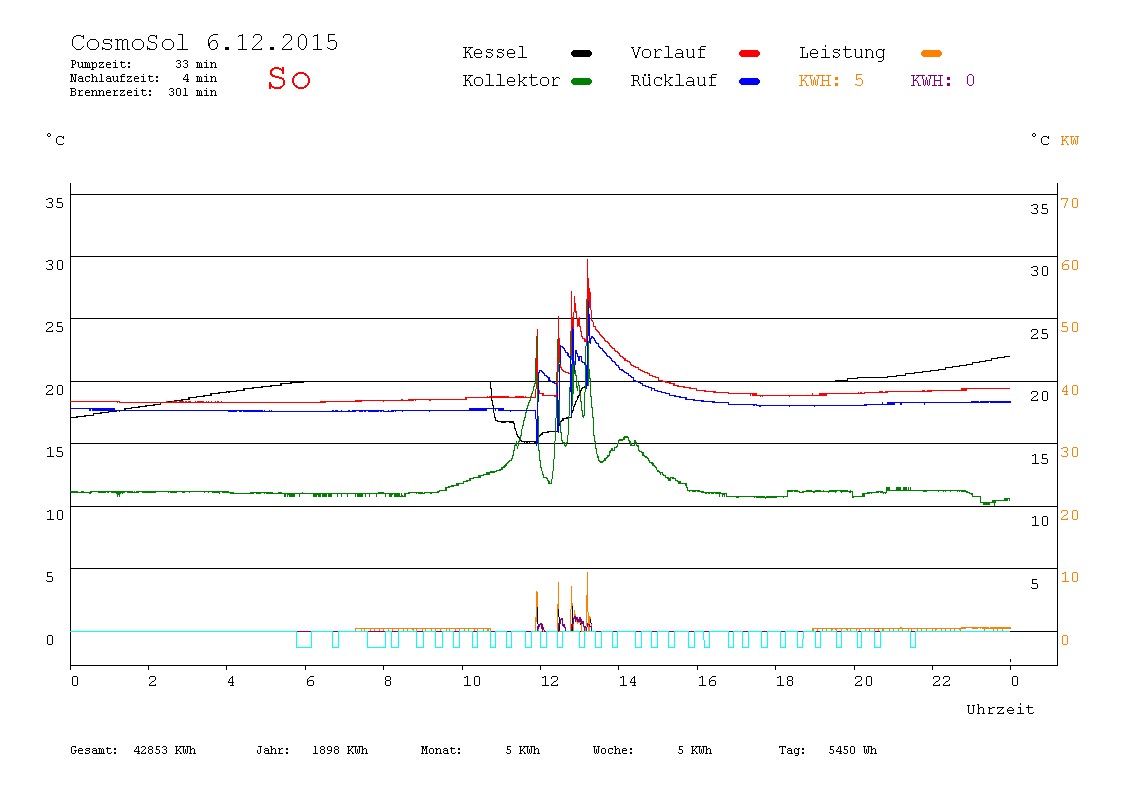Click the Kessel legend label

[x=494, y=53]
